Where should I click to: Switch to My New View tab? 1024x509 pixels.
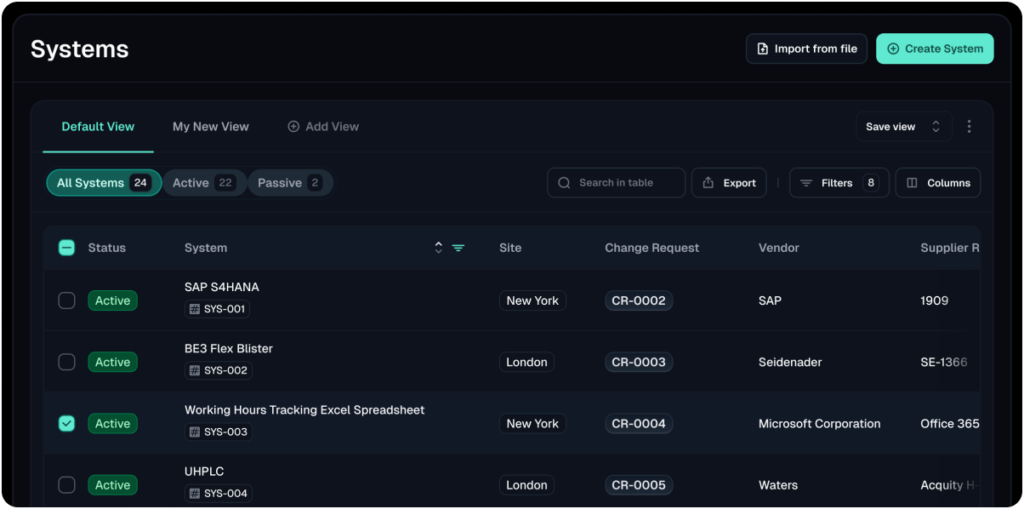pyautogui.click(x=211, y=127)
